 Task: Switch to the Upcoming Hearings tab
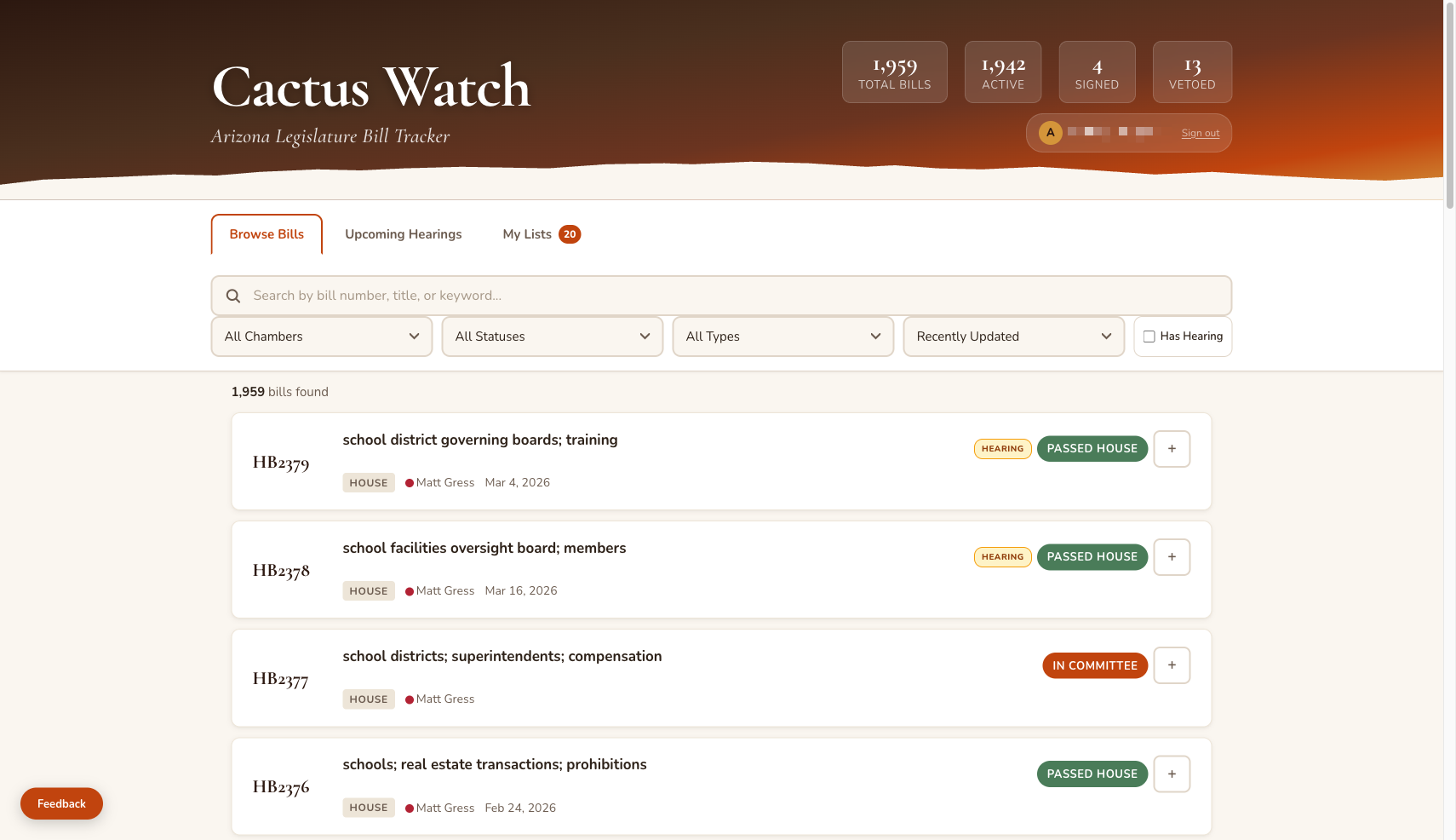[403, 234]
